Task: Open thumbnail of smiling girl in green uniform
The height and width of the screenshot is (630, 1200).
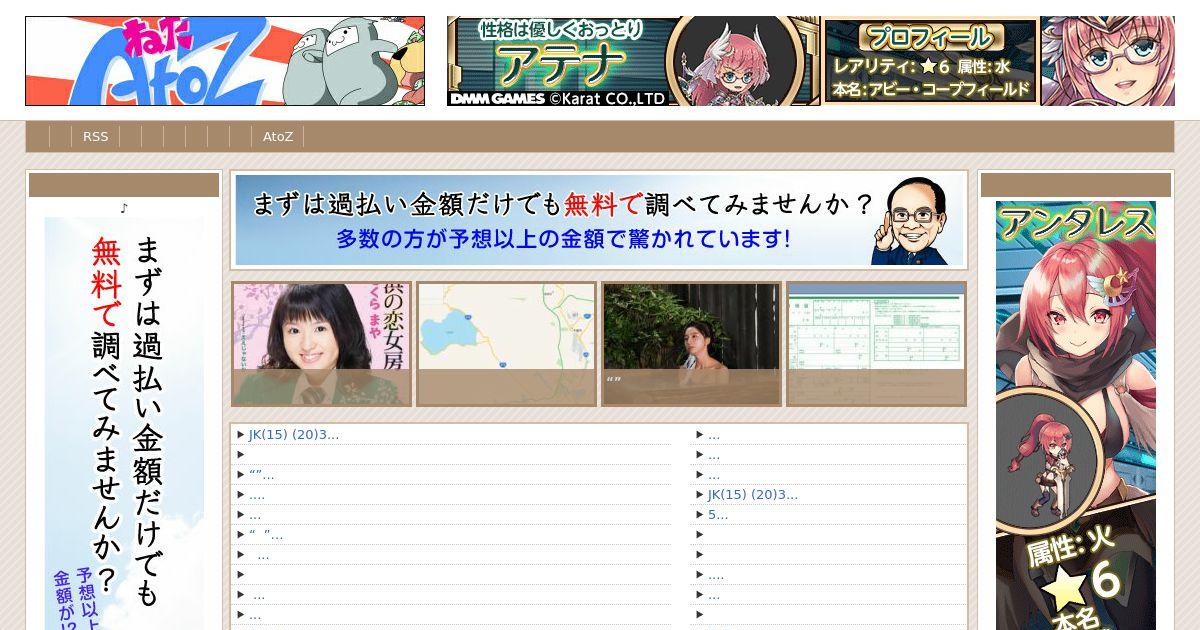Action: coord(322,344)
